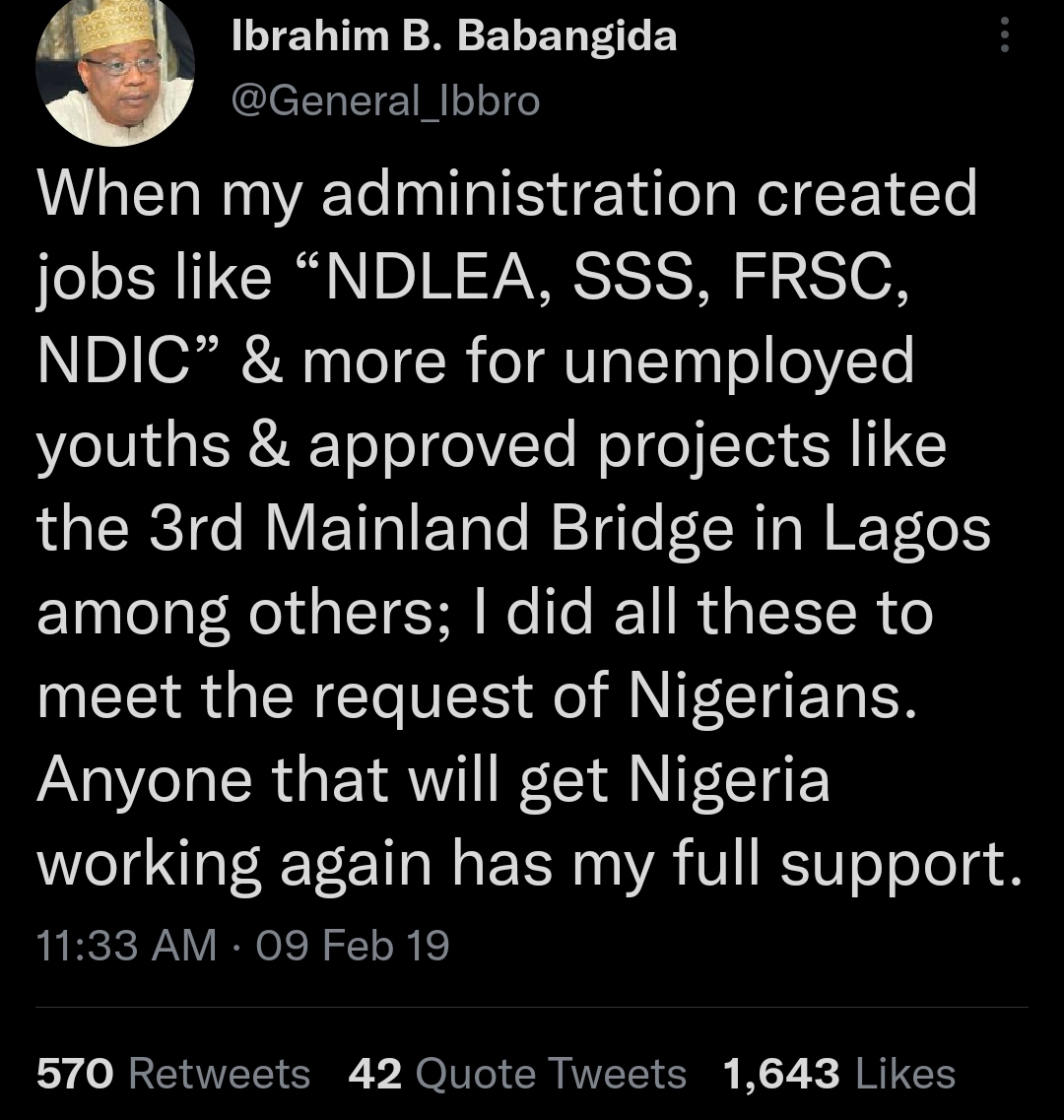Open the Quote Tweets list label
The image size is (1064, 1120).
tap(550, 1073)
